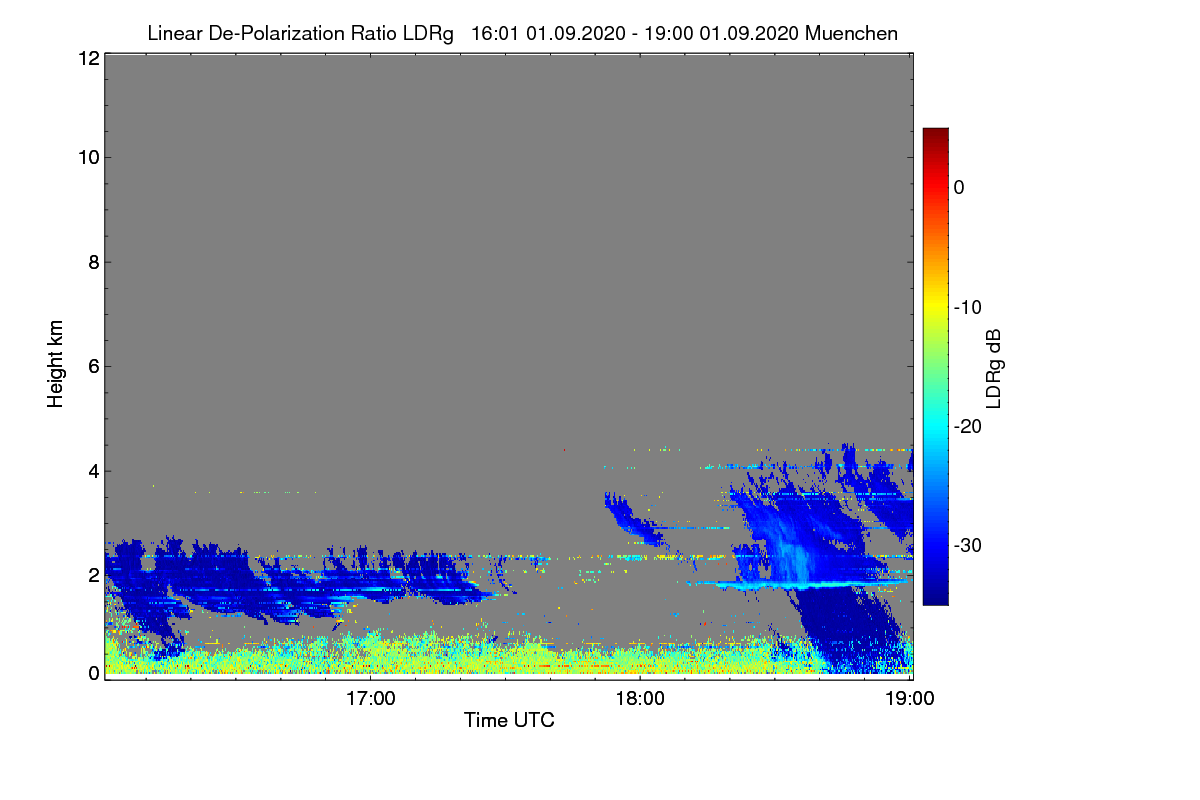Click the colorbar value label 0
Image resolution: width=1200 pixels, height=800 pixels.
tap(959, 187)
